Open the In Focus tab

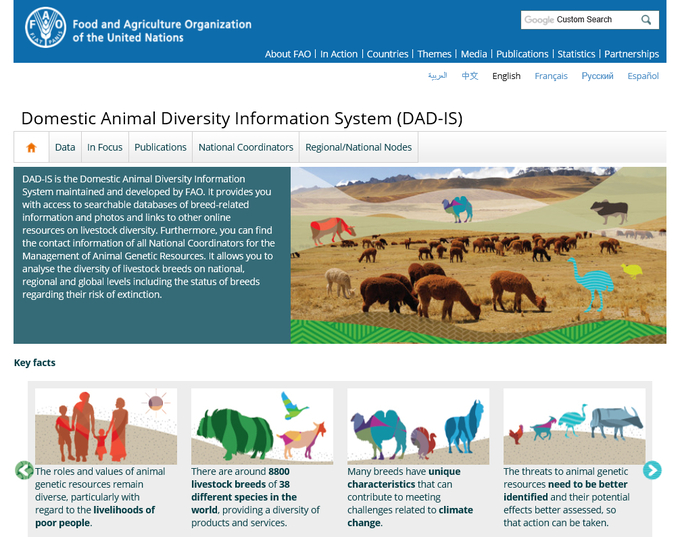(x=105, y=147)
